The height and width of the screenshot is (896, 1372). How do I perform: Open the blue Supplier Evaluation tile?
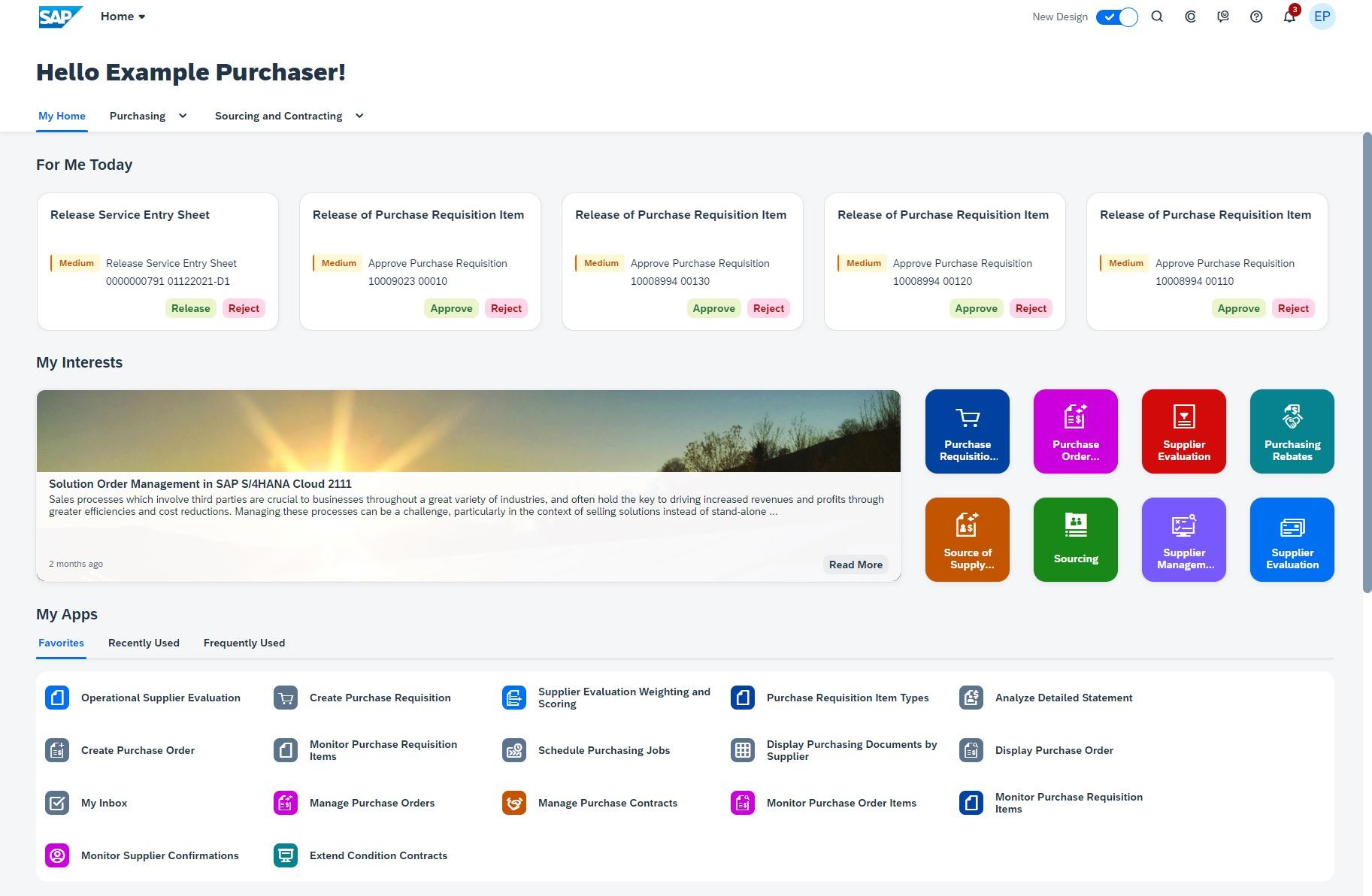click(x=1292, y=540)
